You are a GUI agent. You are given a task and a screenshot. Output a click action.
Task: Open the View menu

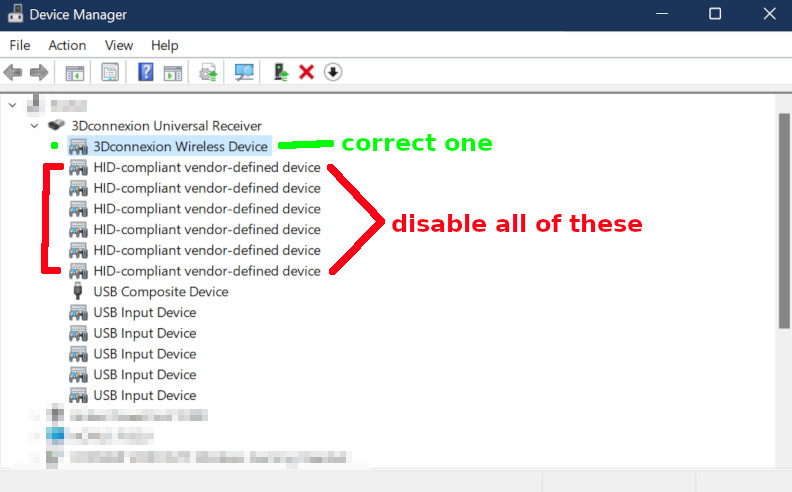pos(119,45)
